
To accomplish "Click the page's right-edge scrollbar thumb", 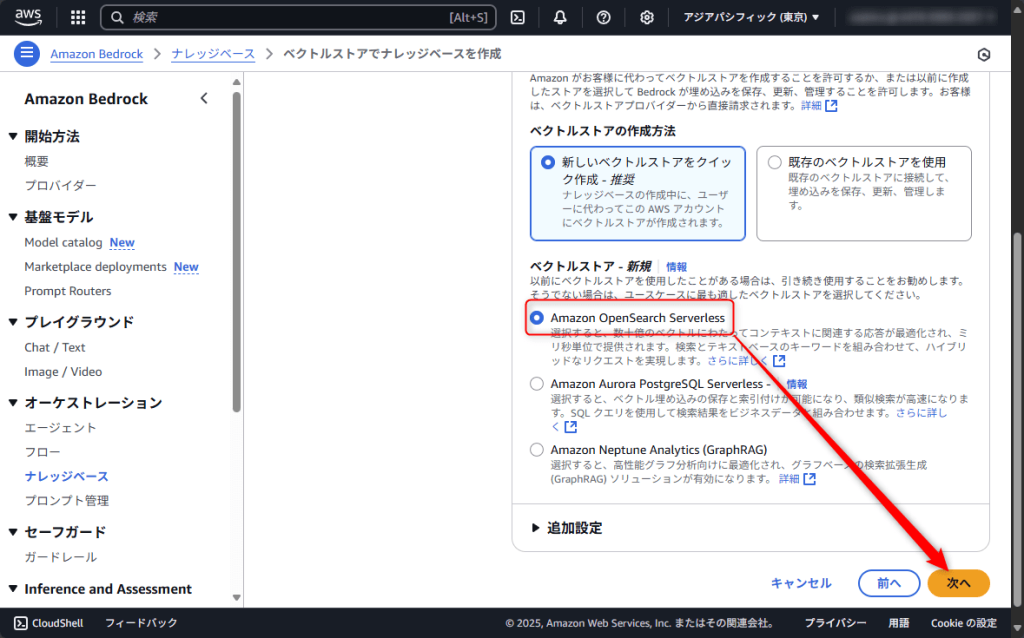I will point(1017,418).
